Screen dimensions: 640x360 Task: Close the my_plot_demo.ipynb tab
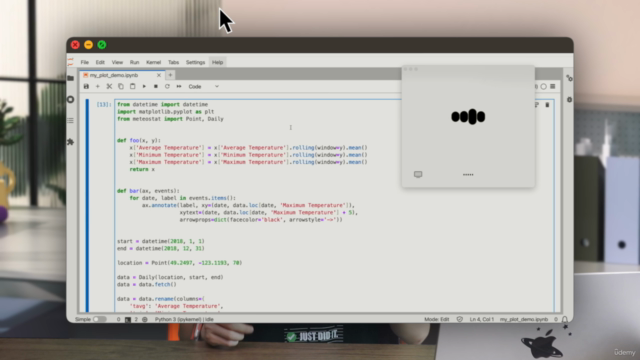pos(159,75)
